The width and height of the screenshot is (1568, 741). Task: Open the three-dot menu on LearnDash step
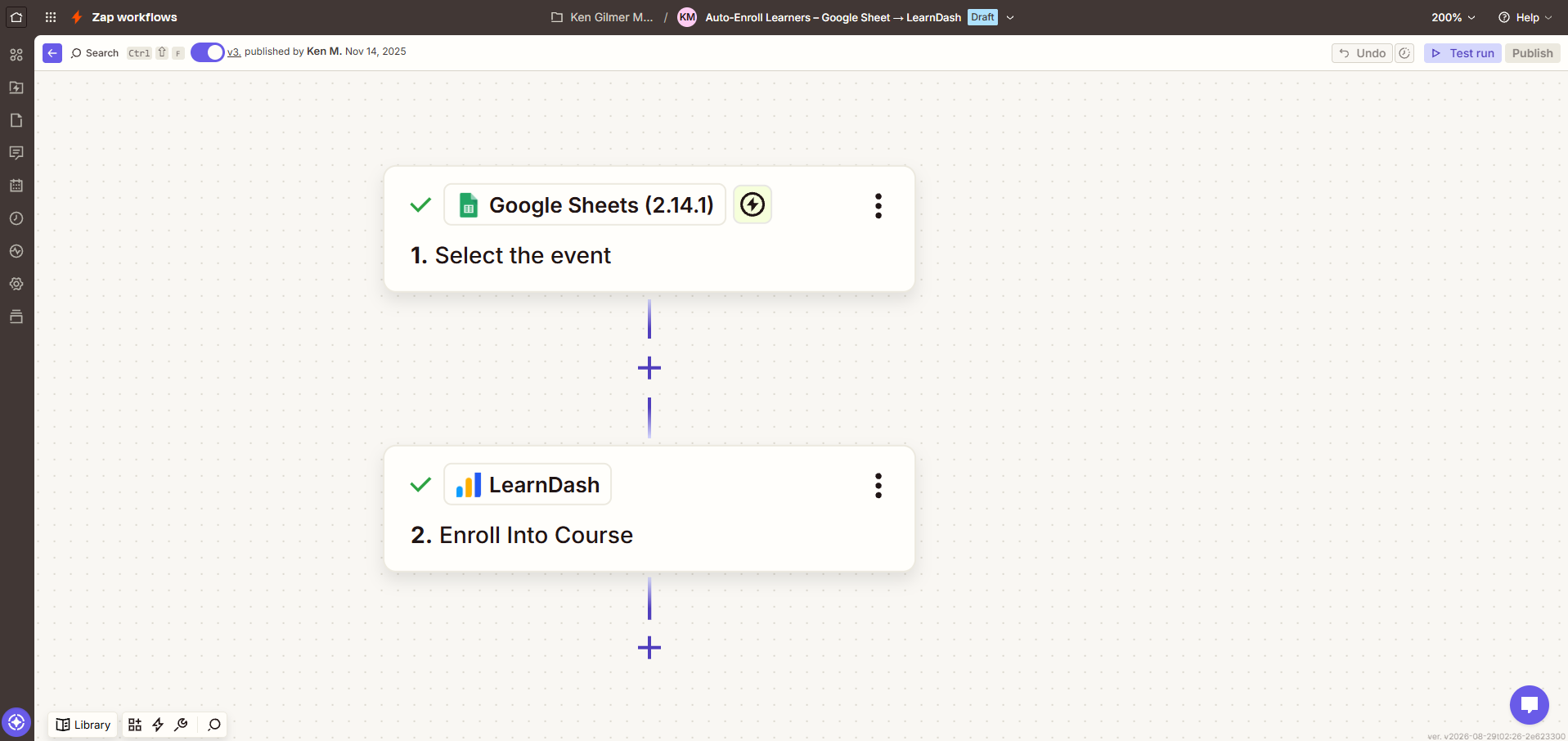coord(878,486)
